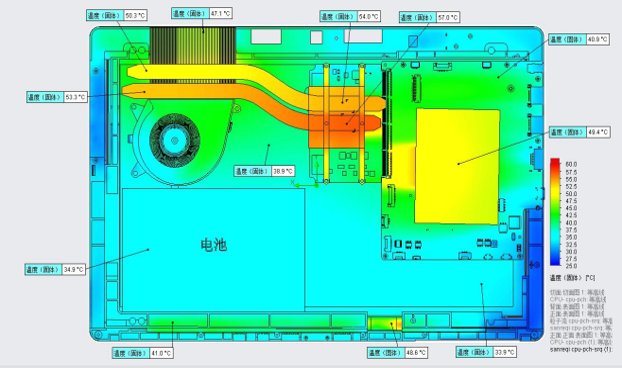Click the green coordinate axis origin marker
This screenshot has height=368, width=622.
point(316,185)
